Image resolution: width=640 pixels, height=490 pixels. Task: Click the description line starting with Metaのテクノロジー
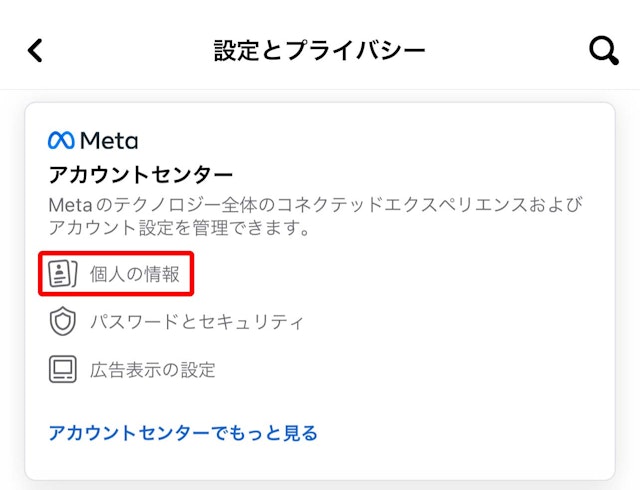[315, 204]
